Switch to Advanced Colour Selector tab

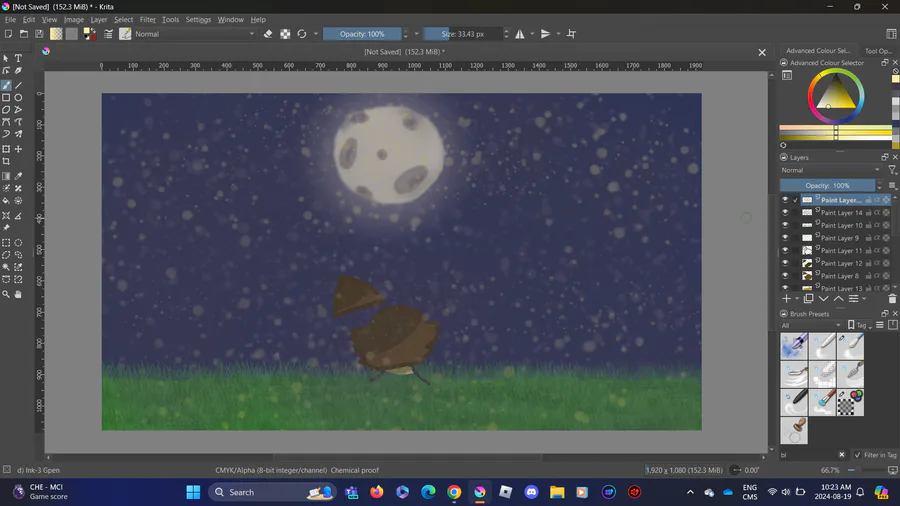click(818, 50)
